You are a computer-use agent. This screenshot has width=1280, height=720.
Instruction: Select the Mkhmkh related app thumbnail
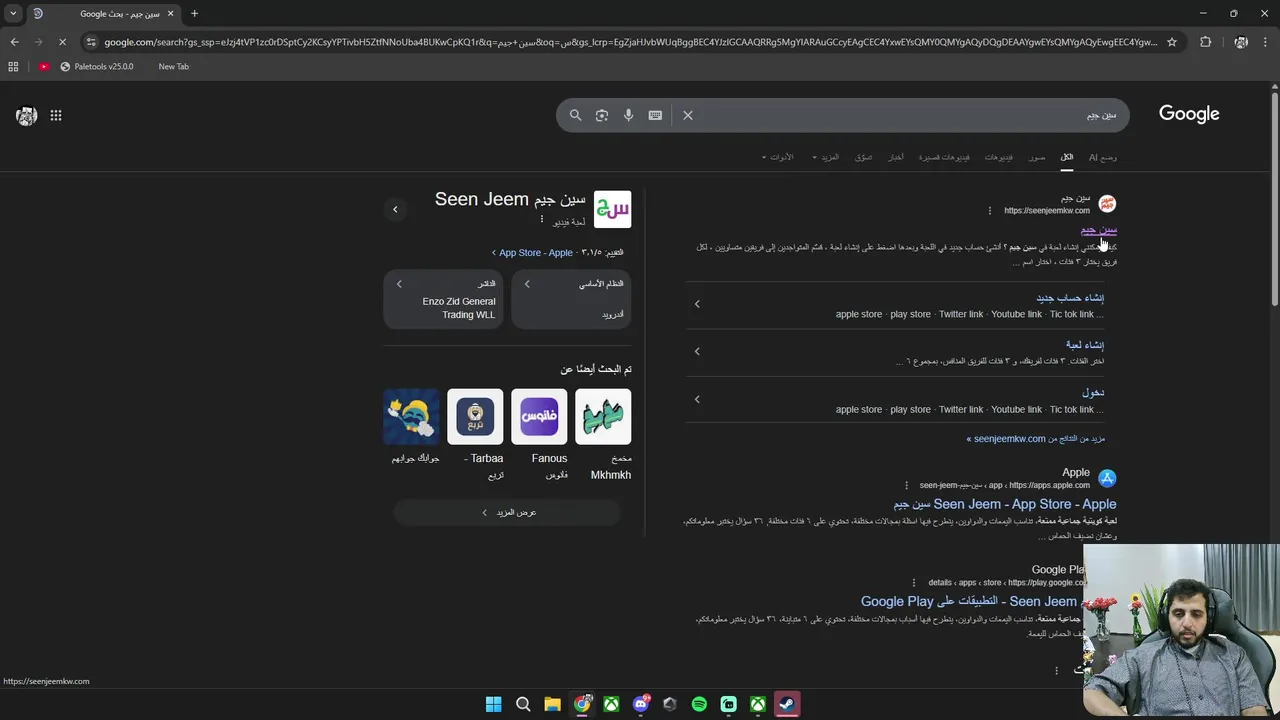[x=603, y=416]
